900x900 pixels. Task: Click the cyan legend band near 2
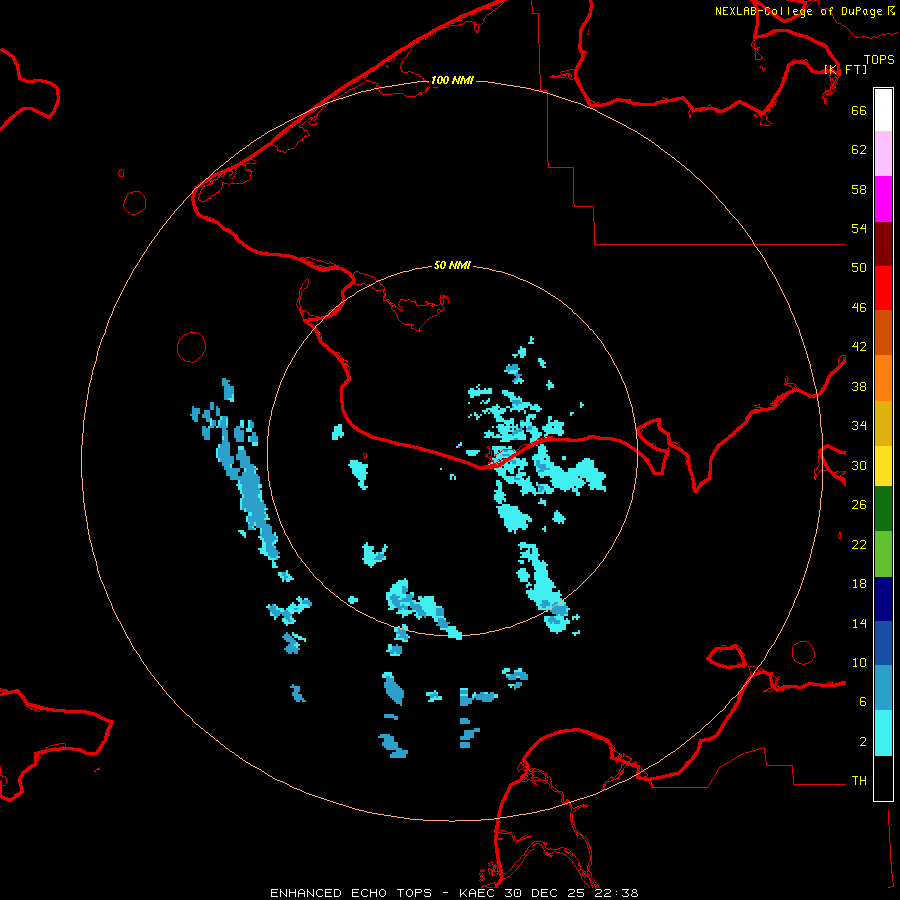pyautogui.click(x=883, y=733)
